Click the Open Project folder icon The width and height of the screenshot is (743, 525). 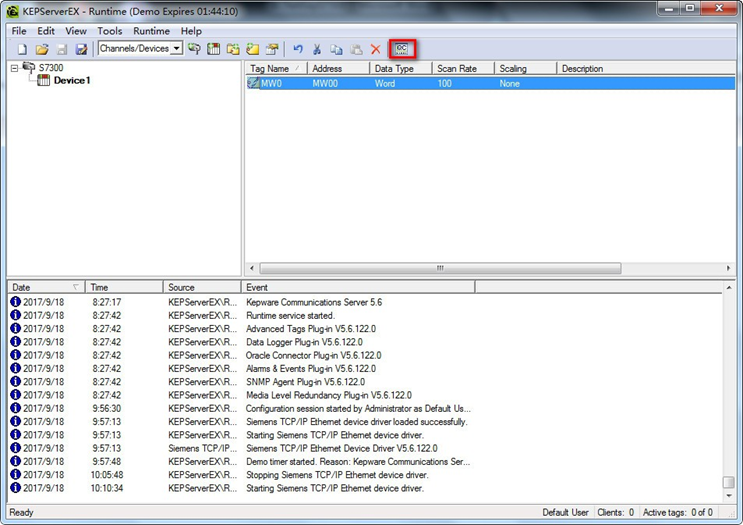coord(42,49)
